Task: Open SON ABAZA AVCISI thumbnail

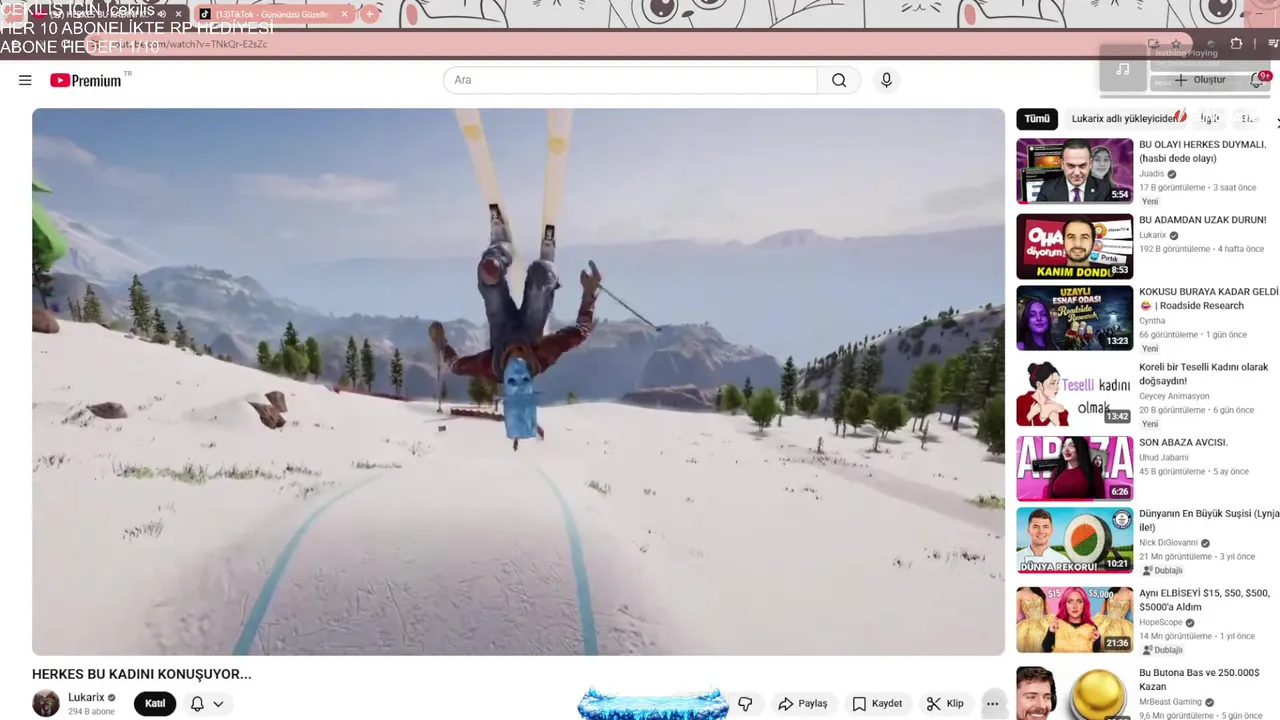Action: pos(1075,468)
